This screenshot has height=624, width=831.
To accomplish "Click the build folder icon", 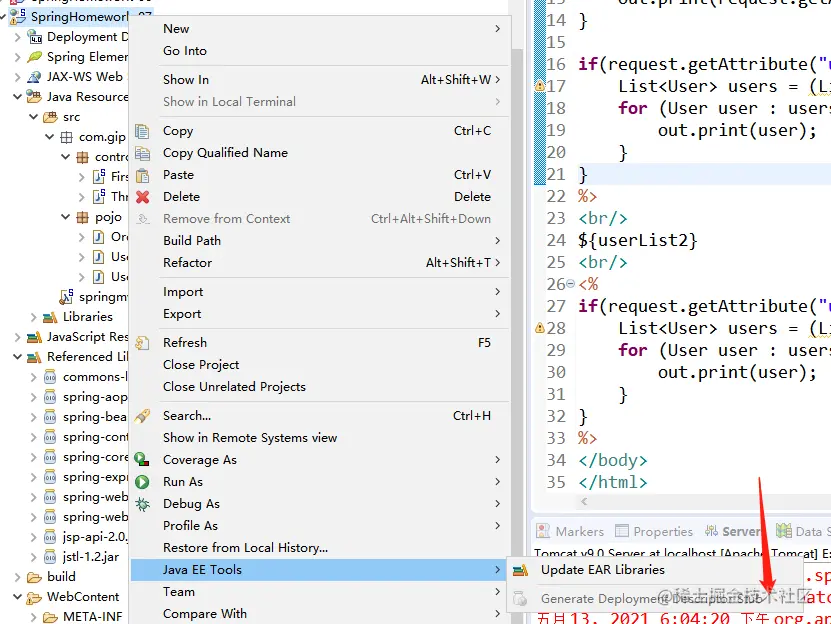I will pos(34,577).
